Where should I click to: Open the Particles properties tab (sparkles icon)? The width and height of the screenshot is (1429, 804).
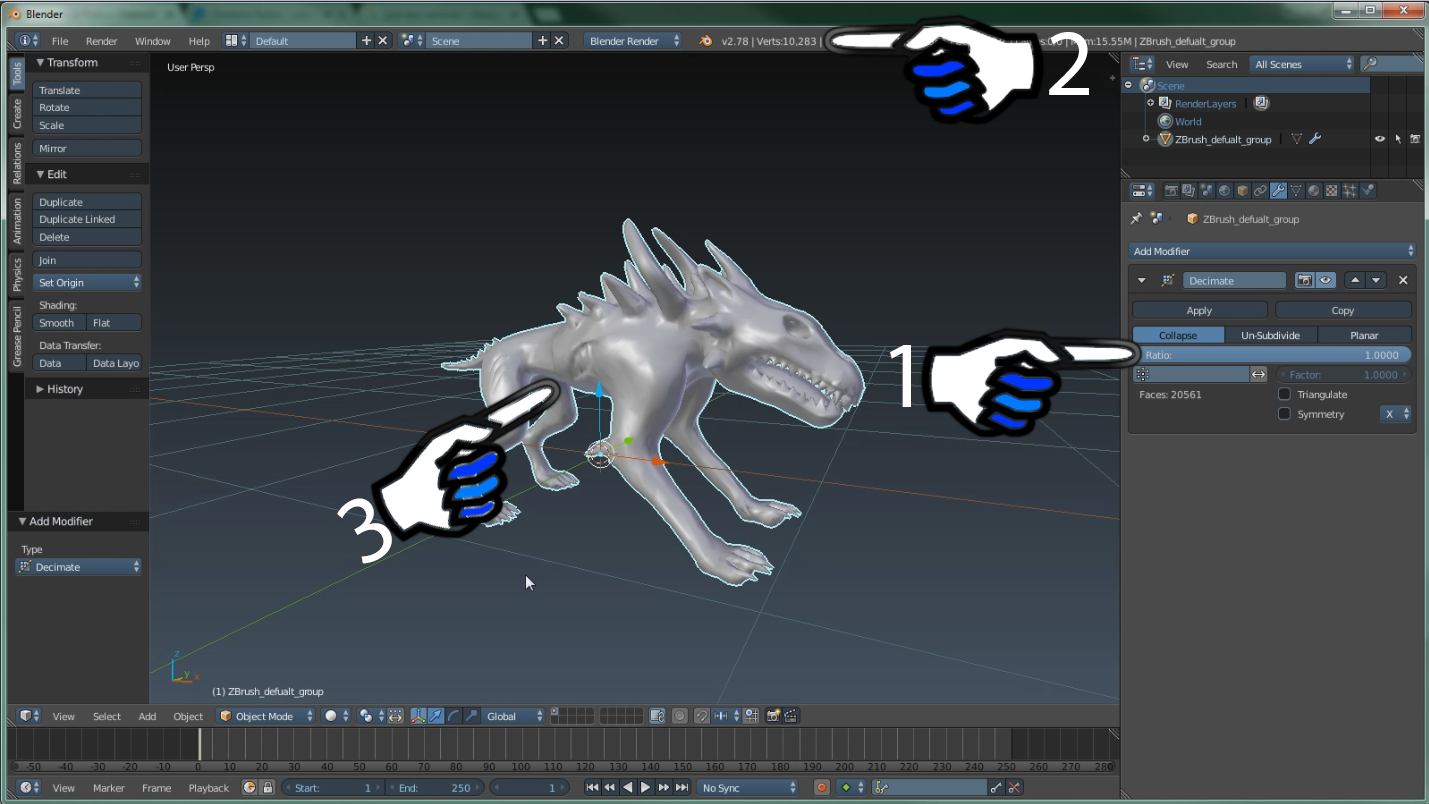coord(1349,190)
